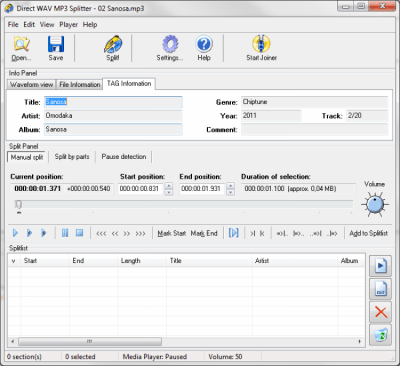Open the Help menu
Screen dimensions: 400x366
coord(90,25)
